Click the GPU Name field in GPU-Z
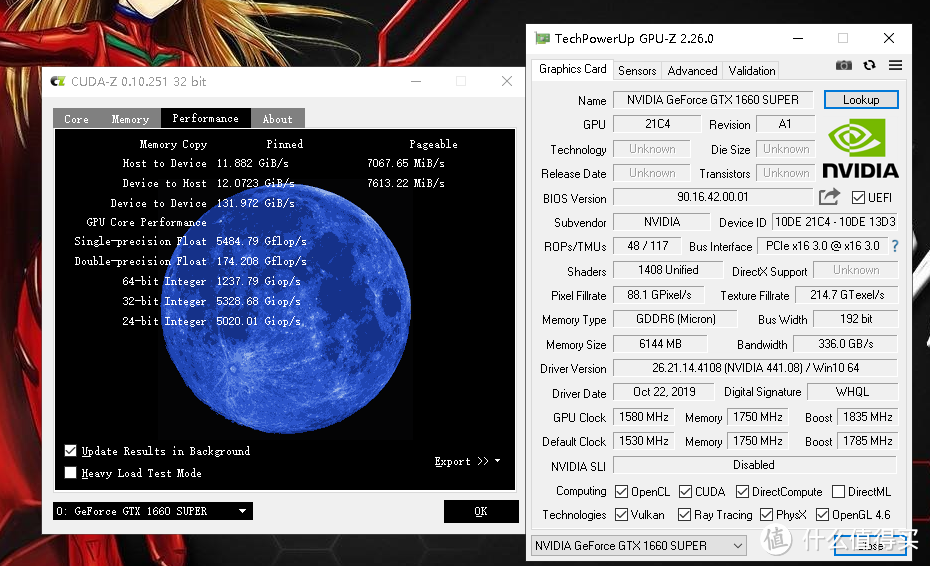Image resolution: width=930 pixels, height=566 pixels. click(712, 100)
